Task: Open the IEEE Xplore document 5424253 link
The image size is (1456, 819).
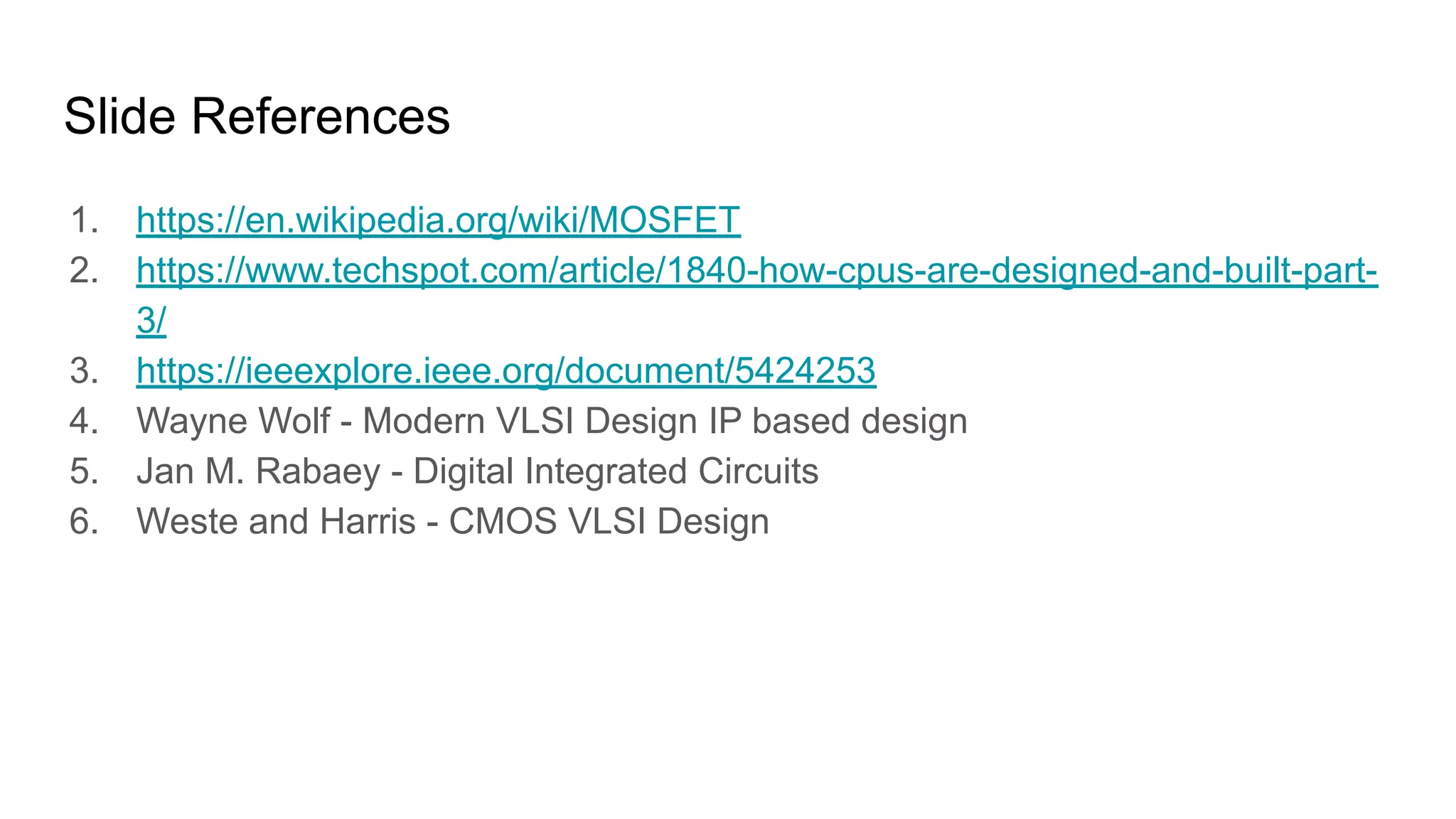Action: point(506,371)
